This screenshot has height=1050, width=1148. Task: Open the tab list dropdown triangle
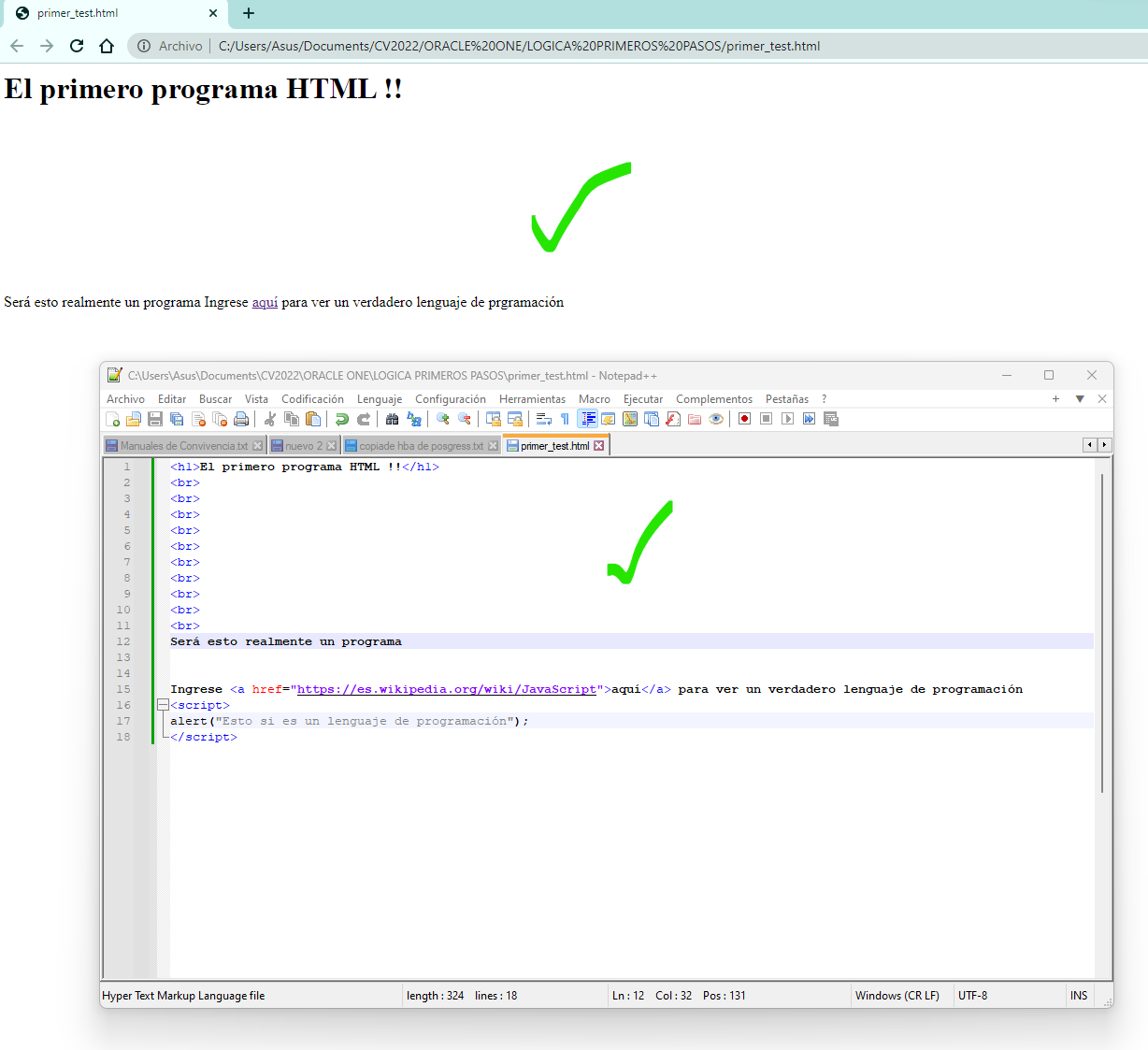(1080, 399)
